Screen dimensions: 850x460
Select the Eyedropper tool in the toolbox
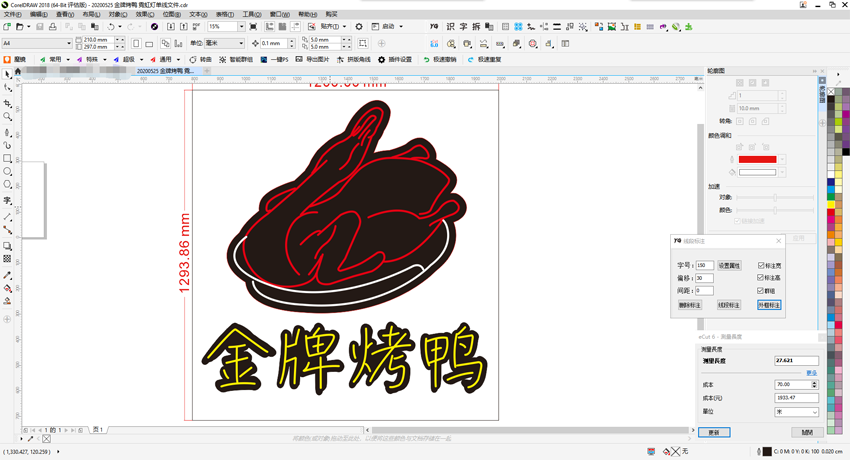tap(8, 275)
